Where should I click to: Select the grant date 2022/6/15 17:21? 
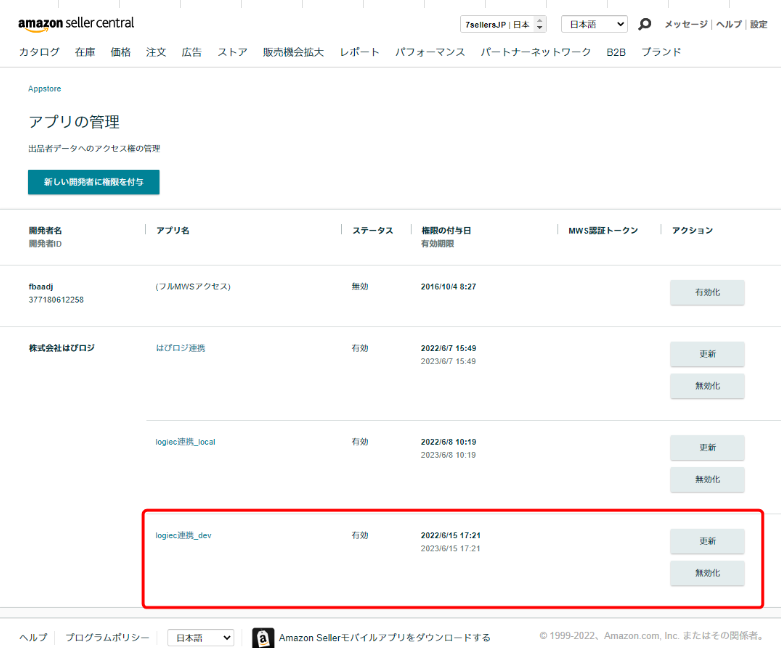(451, 535)
